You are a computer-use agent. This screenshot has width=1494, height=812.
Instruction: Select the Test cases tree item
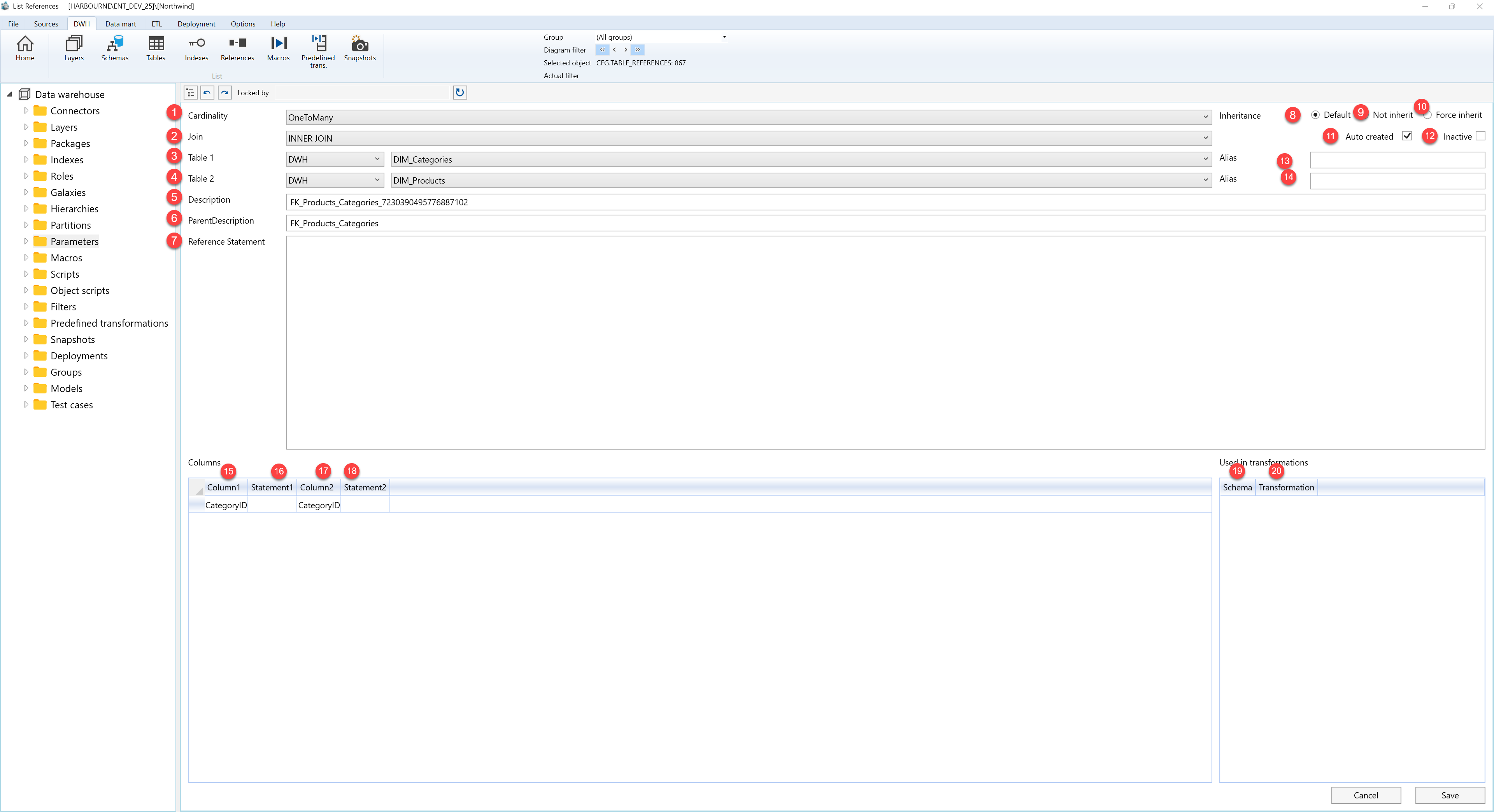(x=71, y=405)
